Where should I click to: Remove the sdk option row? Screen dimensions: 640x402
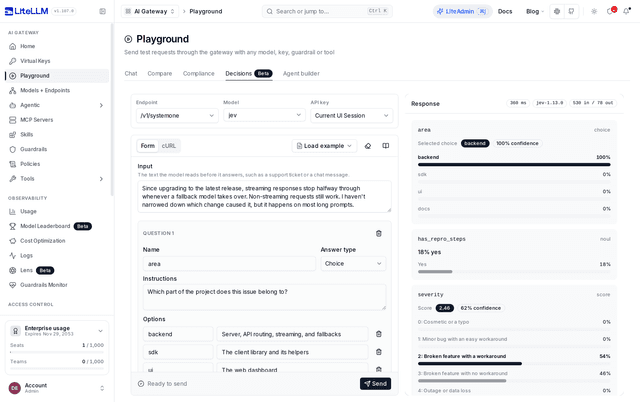[x=379, y=352]
